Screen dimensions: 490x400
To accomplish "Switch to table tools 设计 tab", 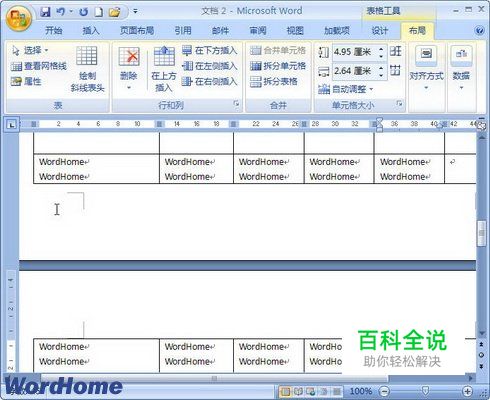I will pos(380,31).
